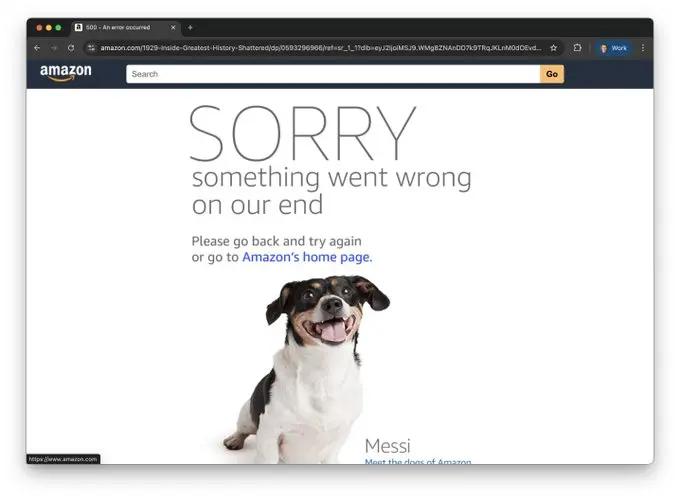Open the Meet the dogs of Amazon link

(x=418, y=461)
